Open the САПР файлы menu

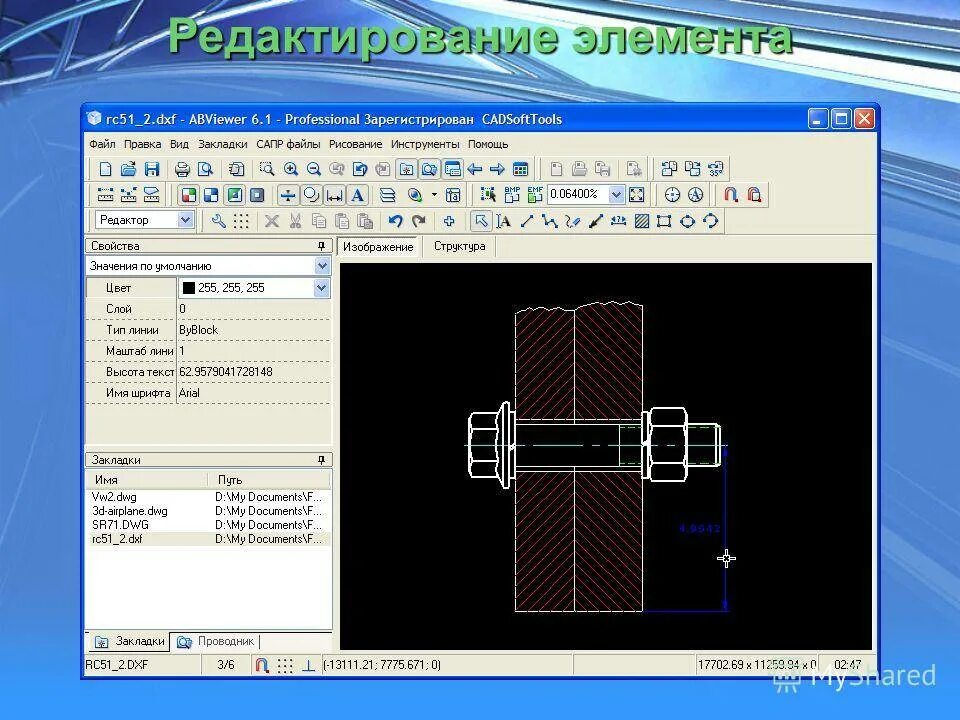(288, 144)
